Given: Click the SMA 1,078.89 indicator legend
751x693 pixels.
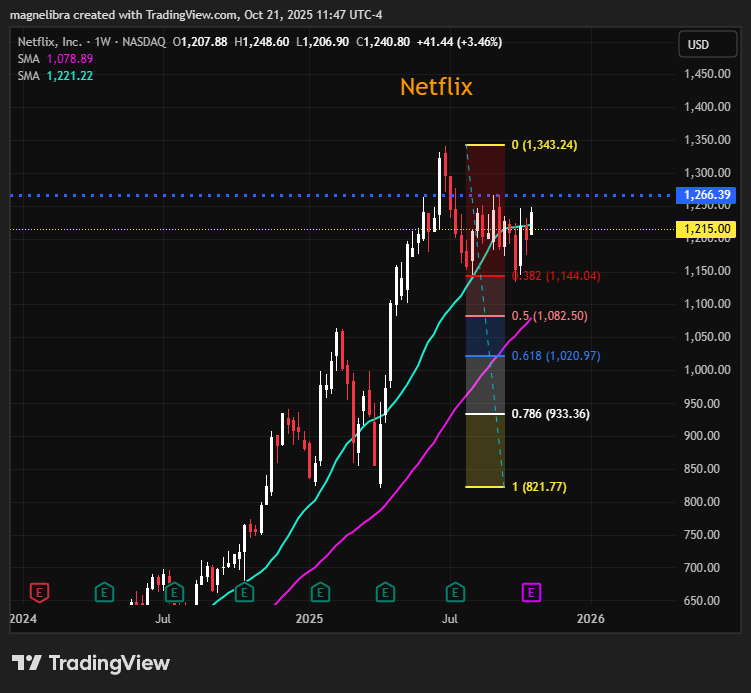Looking at the screenshot, I should point(55,59).
